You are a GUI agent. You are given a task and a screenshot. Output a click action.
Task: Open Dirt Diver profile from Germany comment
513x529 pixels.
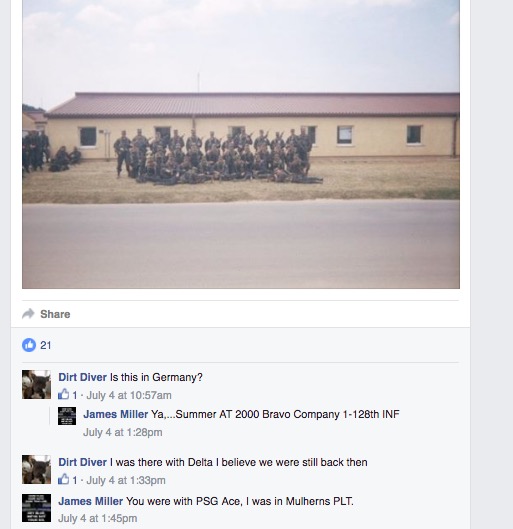click(x=82, y=377)
